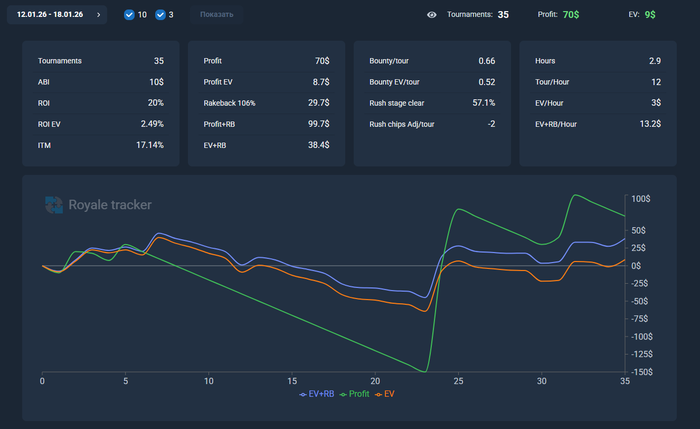This screenshot has height=429, width=700.
Task: Toggle the eye visibility icon
Action: (x=431, y=15)
